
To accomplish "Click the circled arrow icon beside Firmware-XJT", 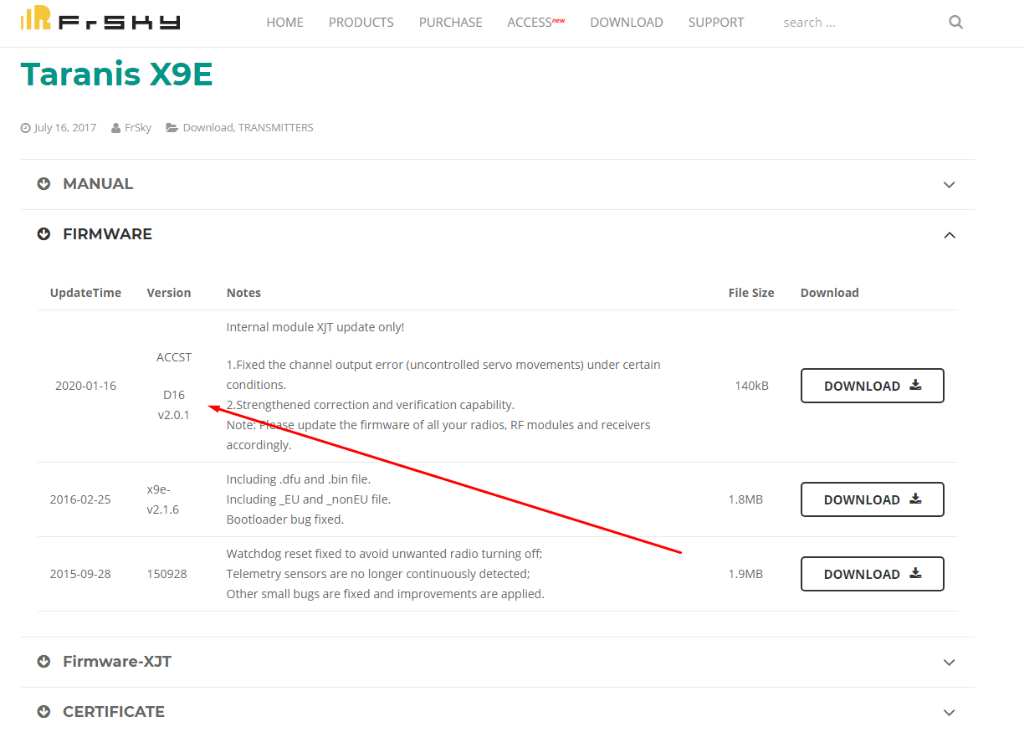I will click(x=44, y=662).
